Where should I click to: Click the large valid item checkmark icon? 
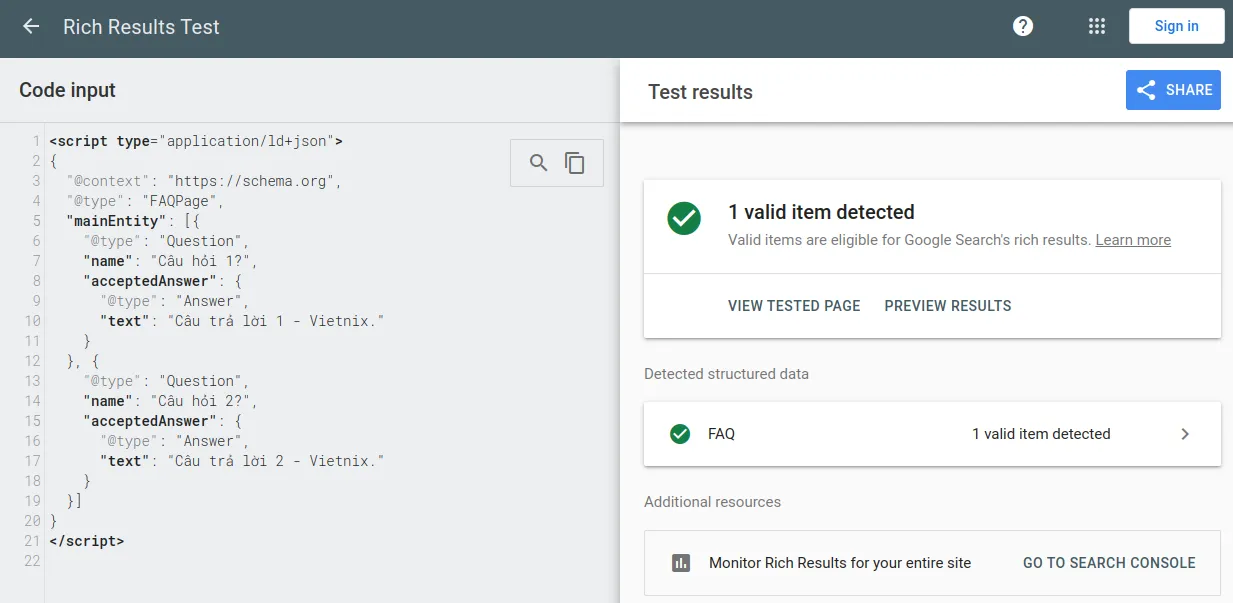[684, 218]
